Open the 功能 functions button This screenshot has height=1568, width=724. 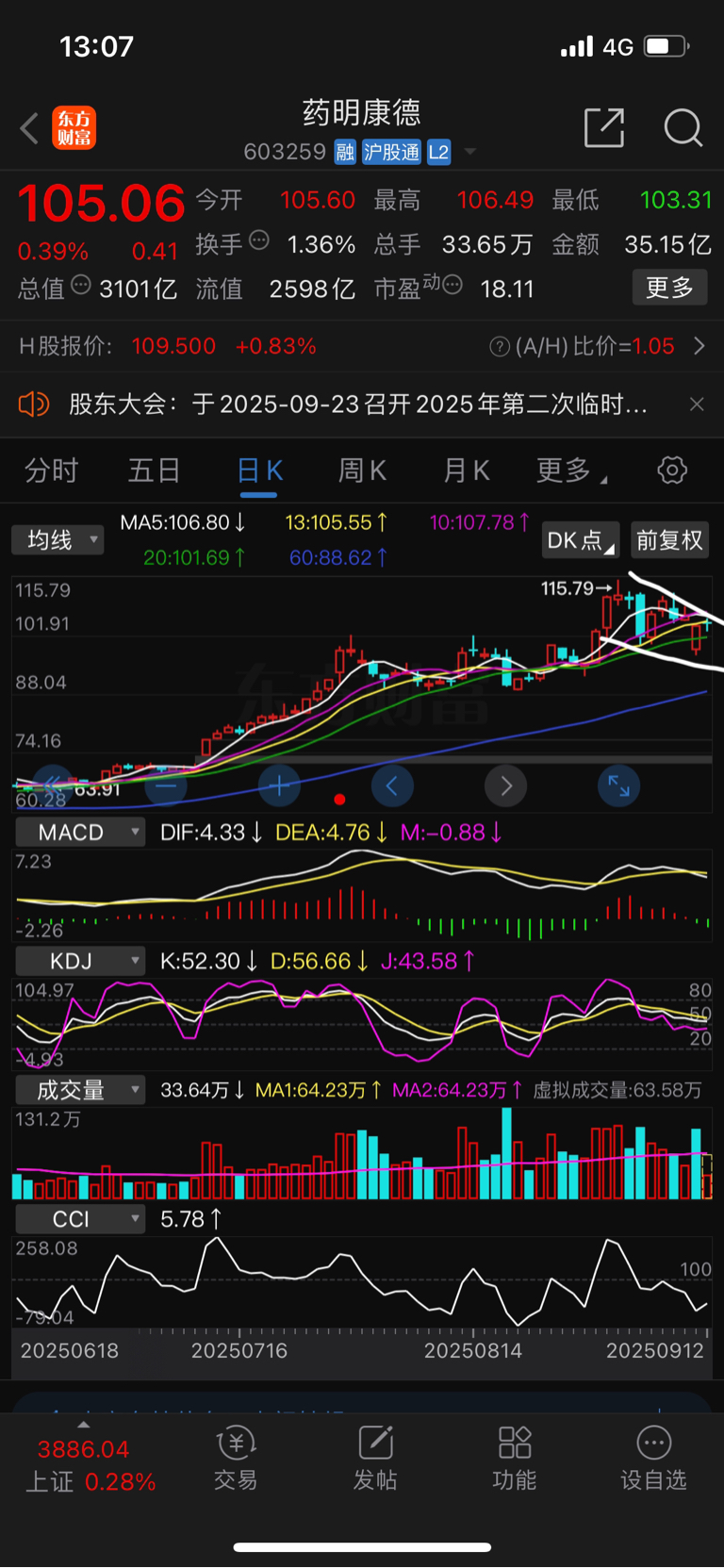pos(515,1459)
